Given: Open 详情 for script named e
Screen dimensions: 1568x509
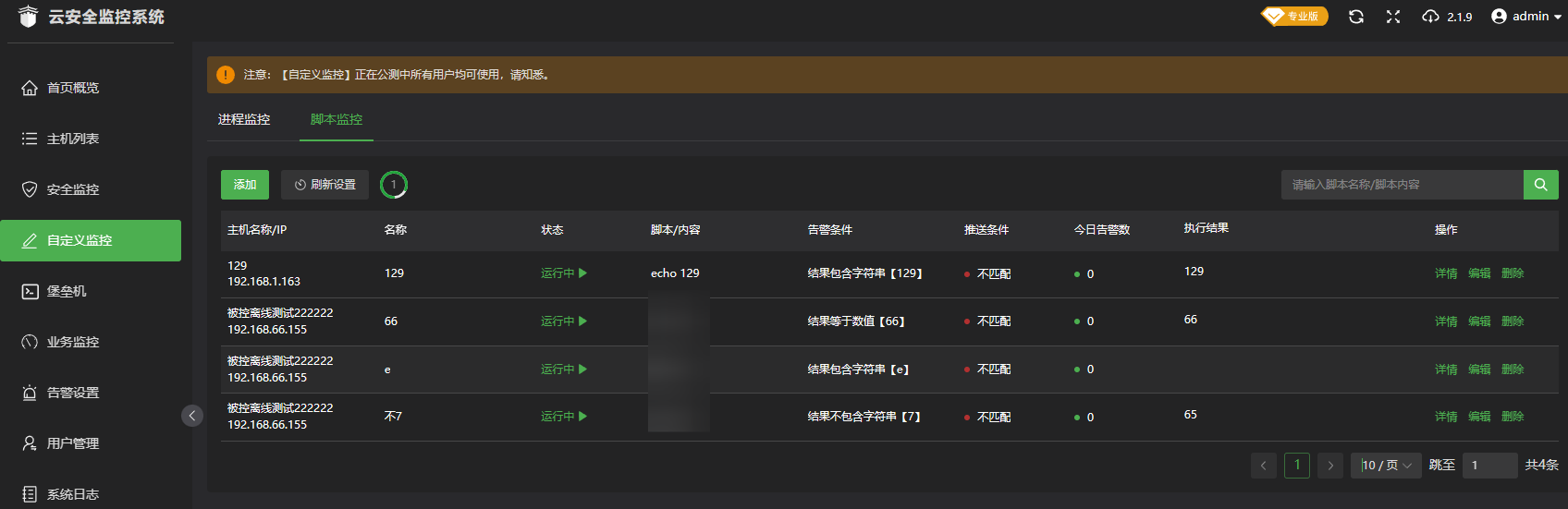Looking at the screenshot, I should point(1446,370).
